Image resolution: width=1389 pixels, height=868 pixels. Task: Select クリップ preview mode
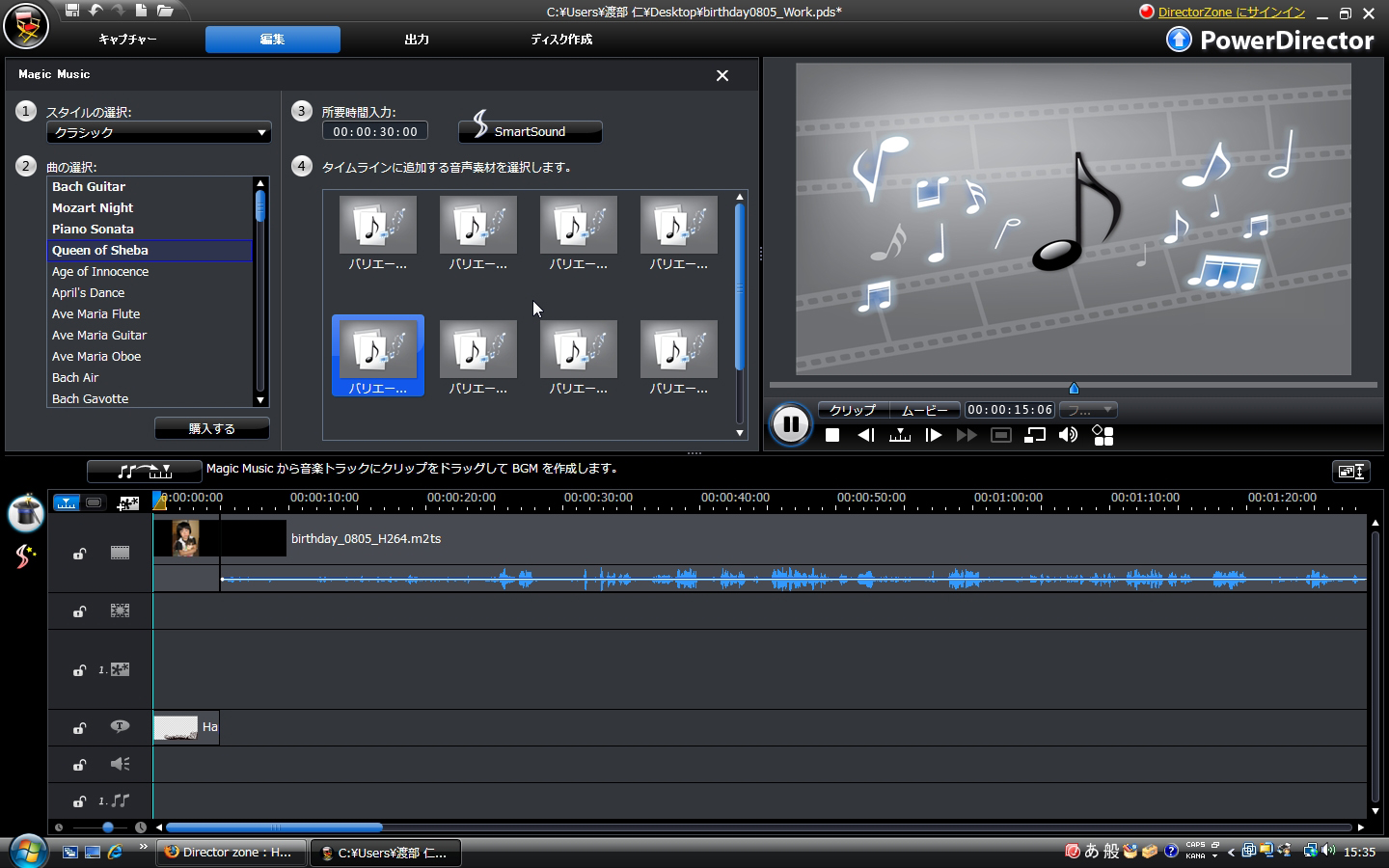(x=853, y=410)
